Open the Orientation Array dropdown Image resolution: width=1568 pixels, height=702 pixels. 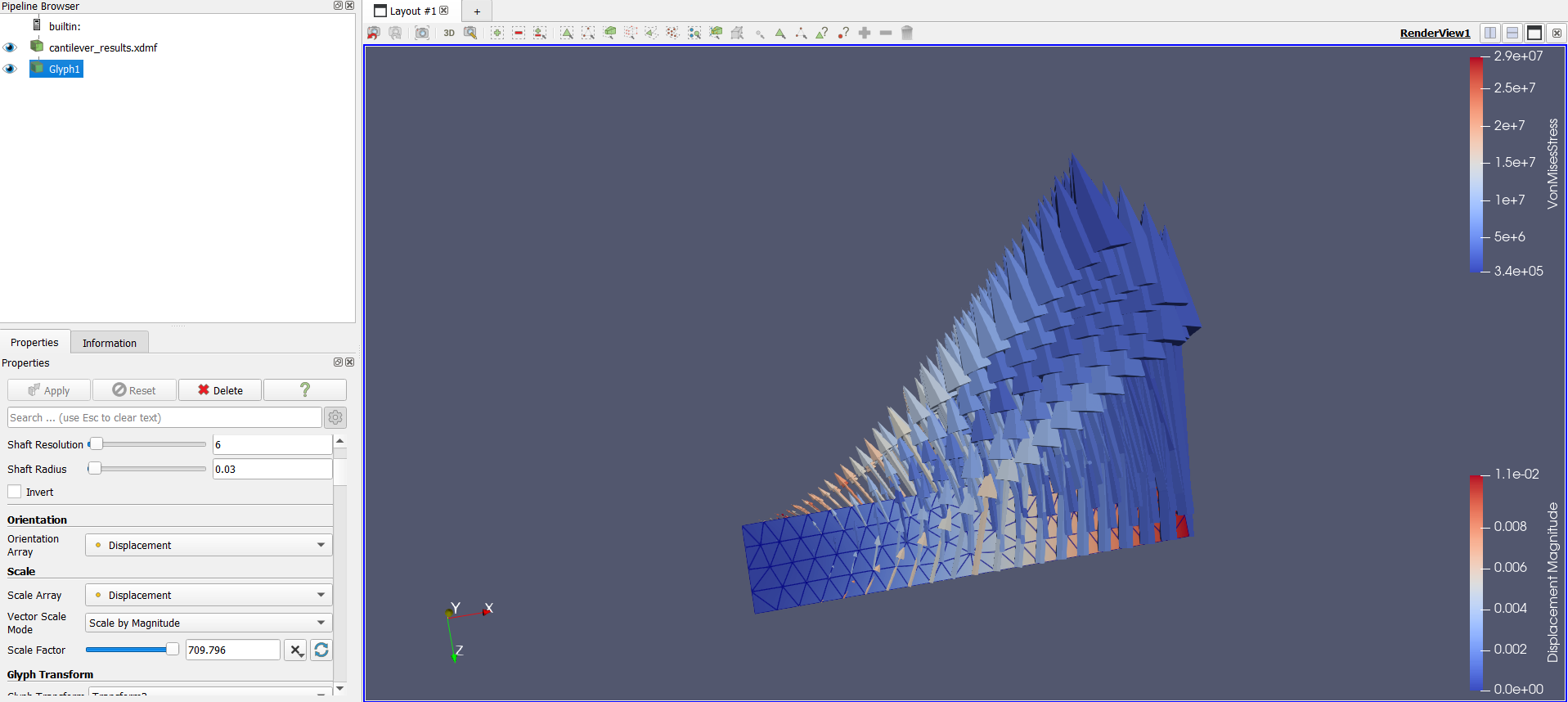point(209,545)
